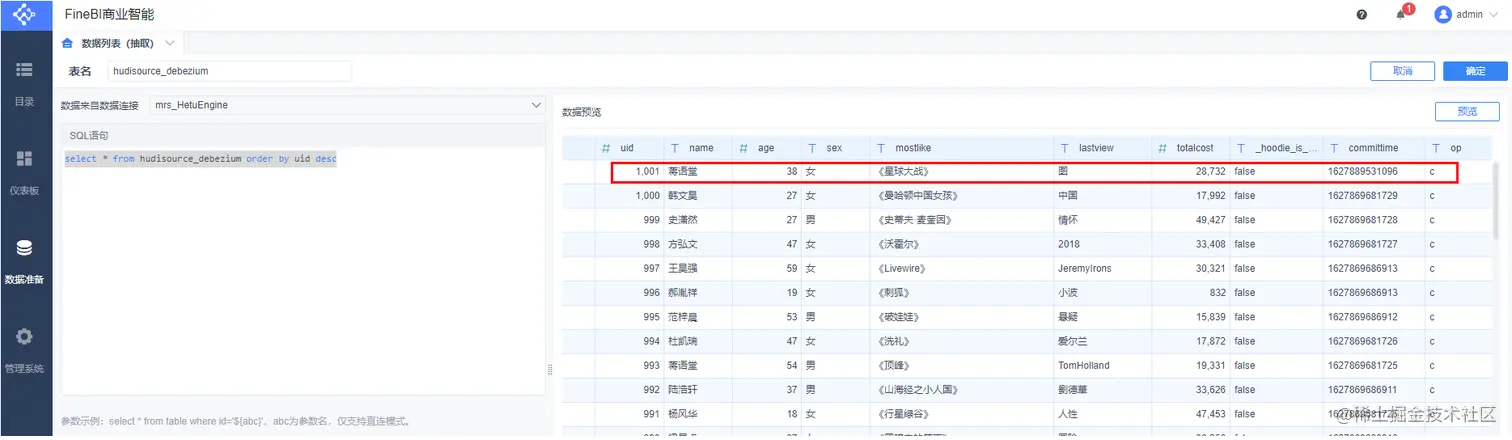Click the home icon beside 数据列表
The height and width of the screenshot is (440, 1512).
point(67,43)
